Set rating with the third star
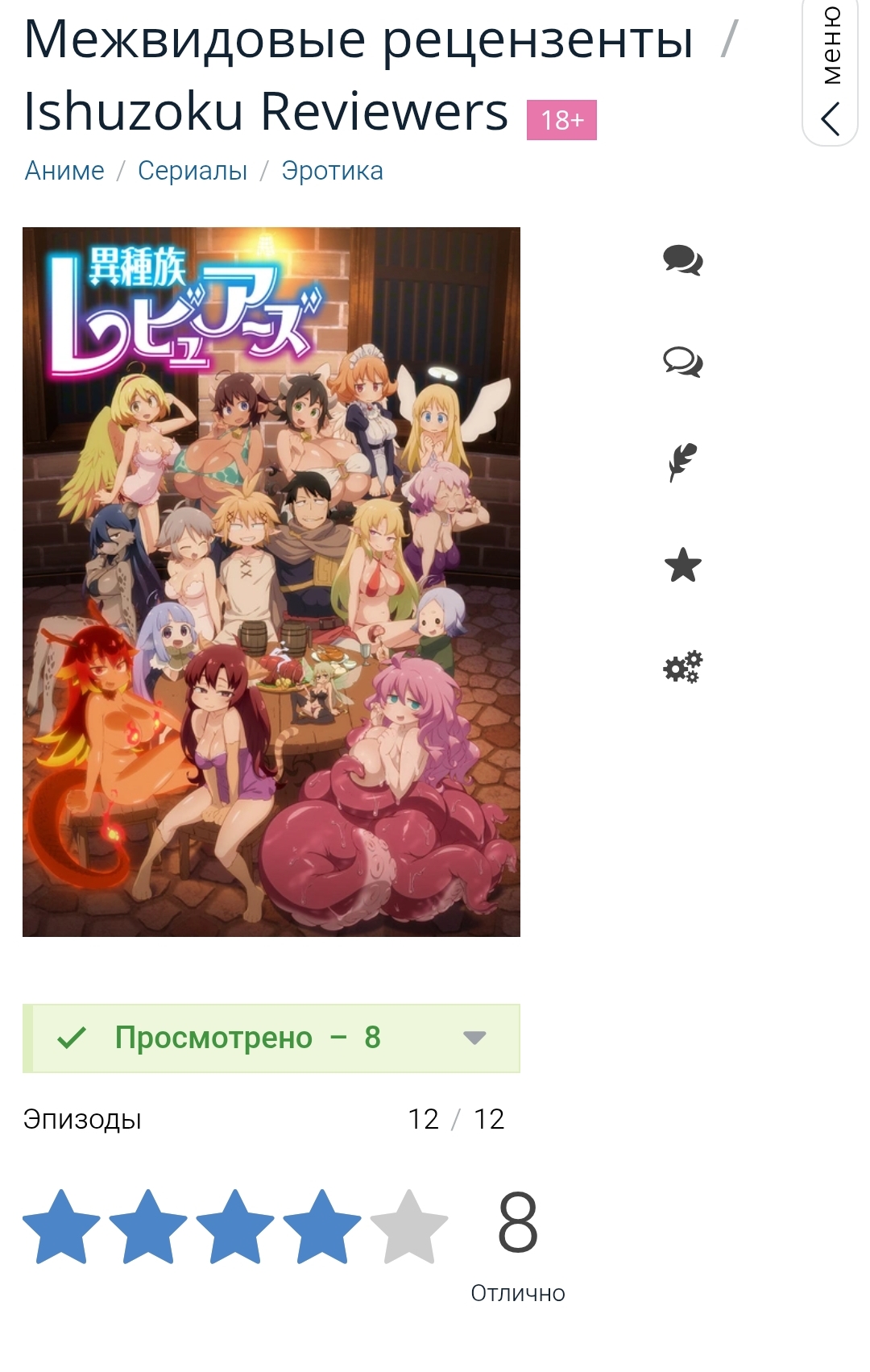This screenshot has width=870, height=1372. (235, 1226)
